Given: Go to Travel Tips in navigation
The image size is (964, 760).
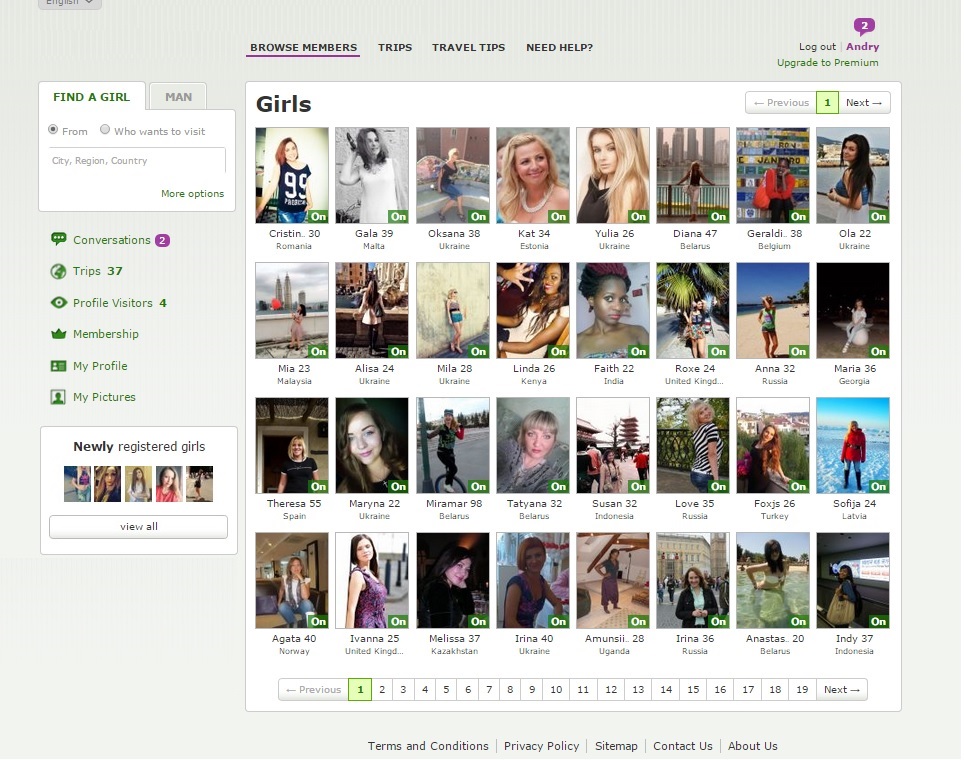Looking at the screenshot, I should (468, 47).
